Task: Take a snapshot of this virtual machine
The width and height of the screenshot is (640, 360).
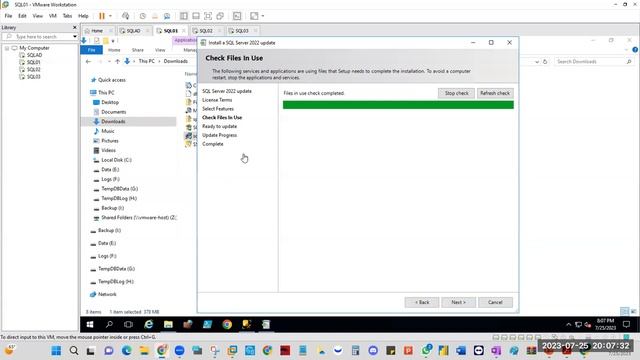Action: point(142,16)
